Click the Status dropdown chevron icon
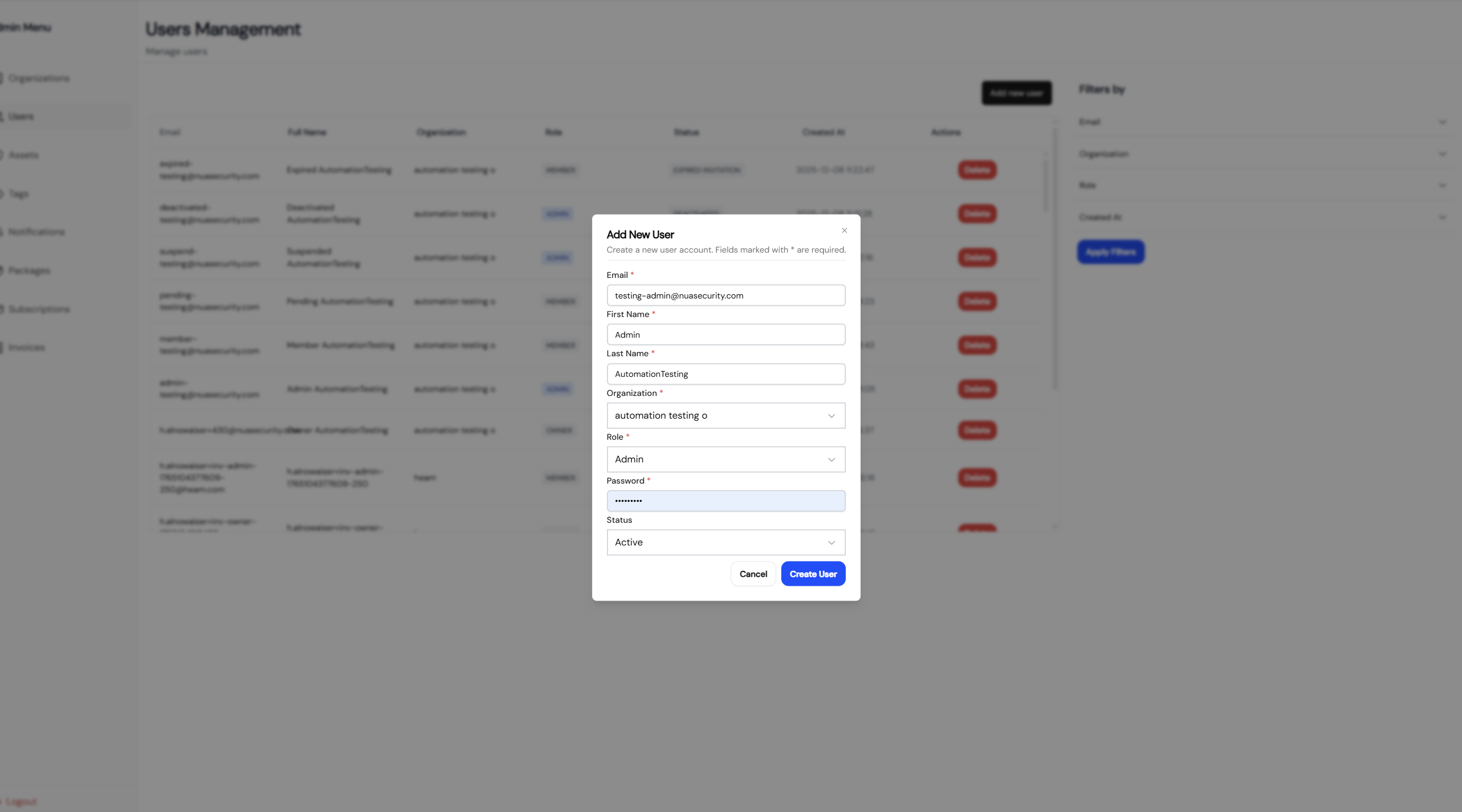Image resolution: width=1462 pixels, height=812 pixels. coord(831,542)
